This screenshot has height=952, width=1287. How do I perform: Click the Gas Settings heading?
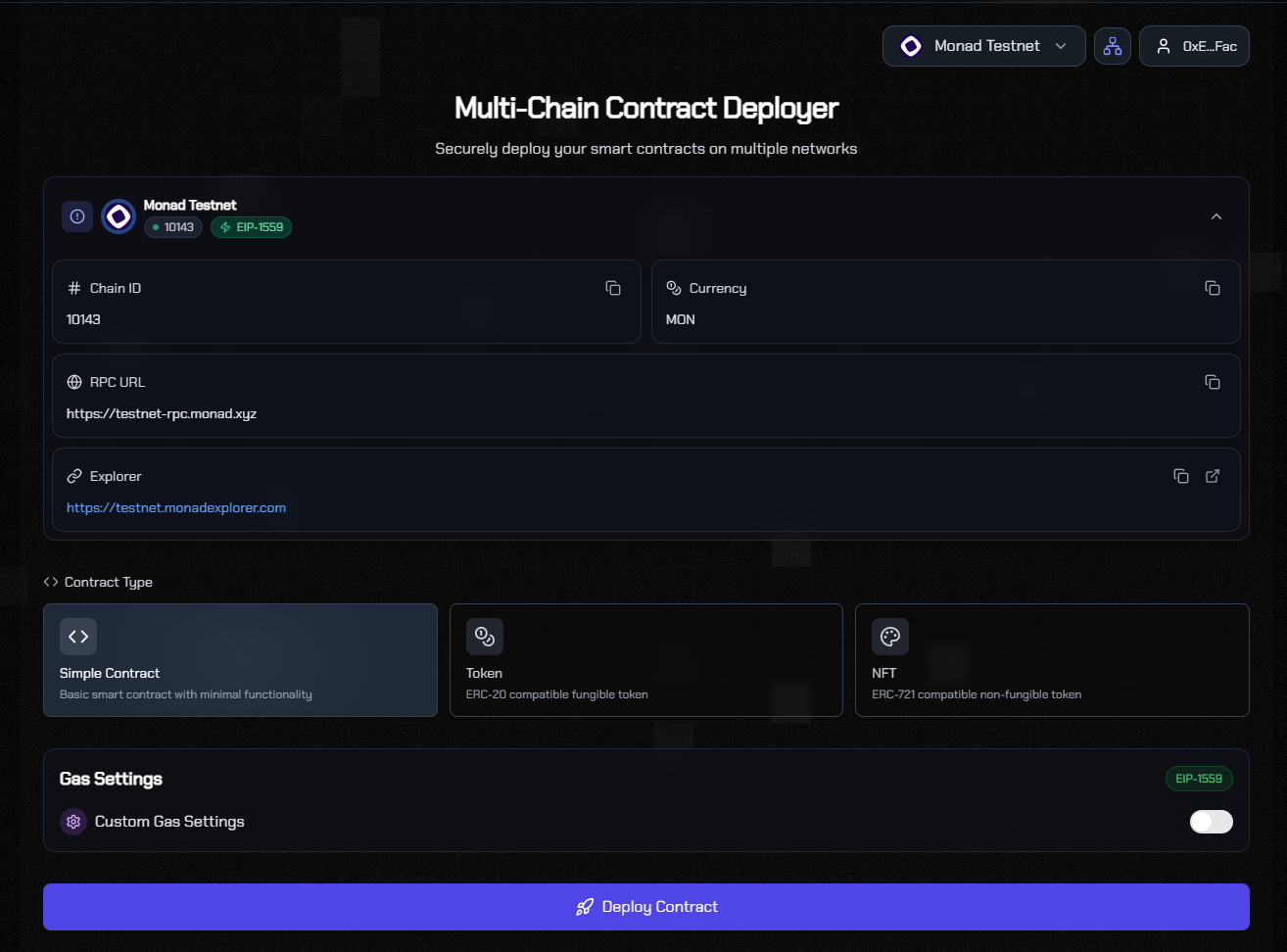[x=111, y=779]
